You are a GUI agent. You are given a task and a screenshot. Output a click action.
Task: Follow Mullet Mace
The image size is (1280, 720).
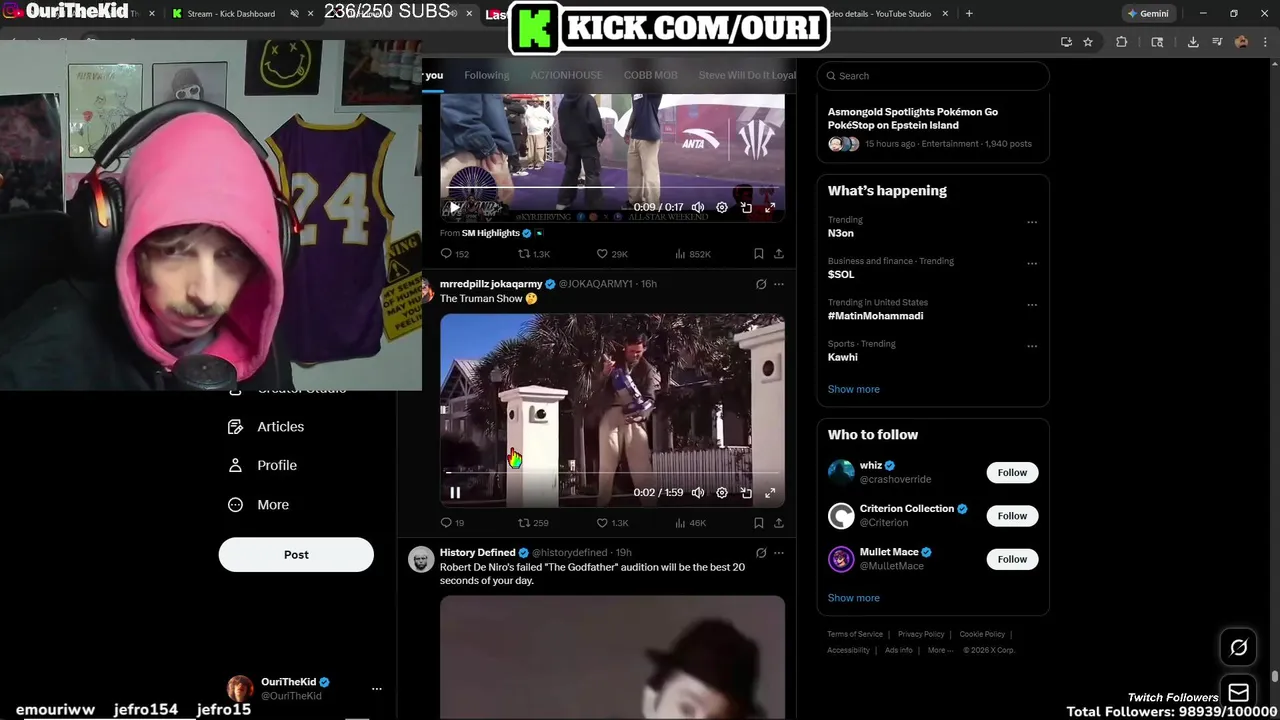(1012, 559)
